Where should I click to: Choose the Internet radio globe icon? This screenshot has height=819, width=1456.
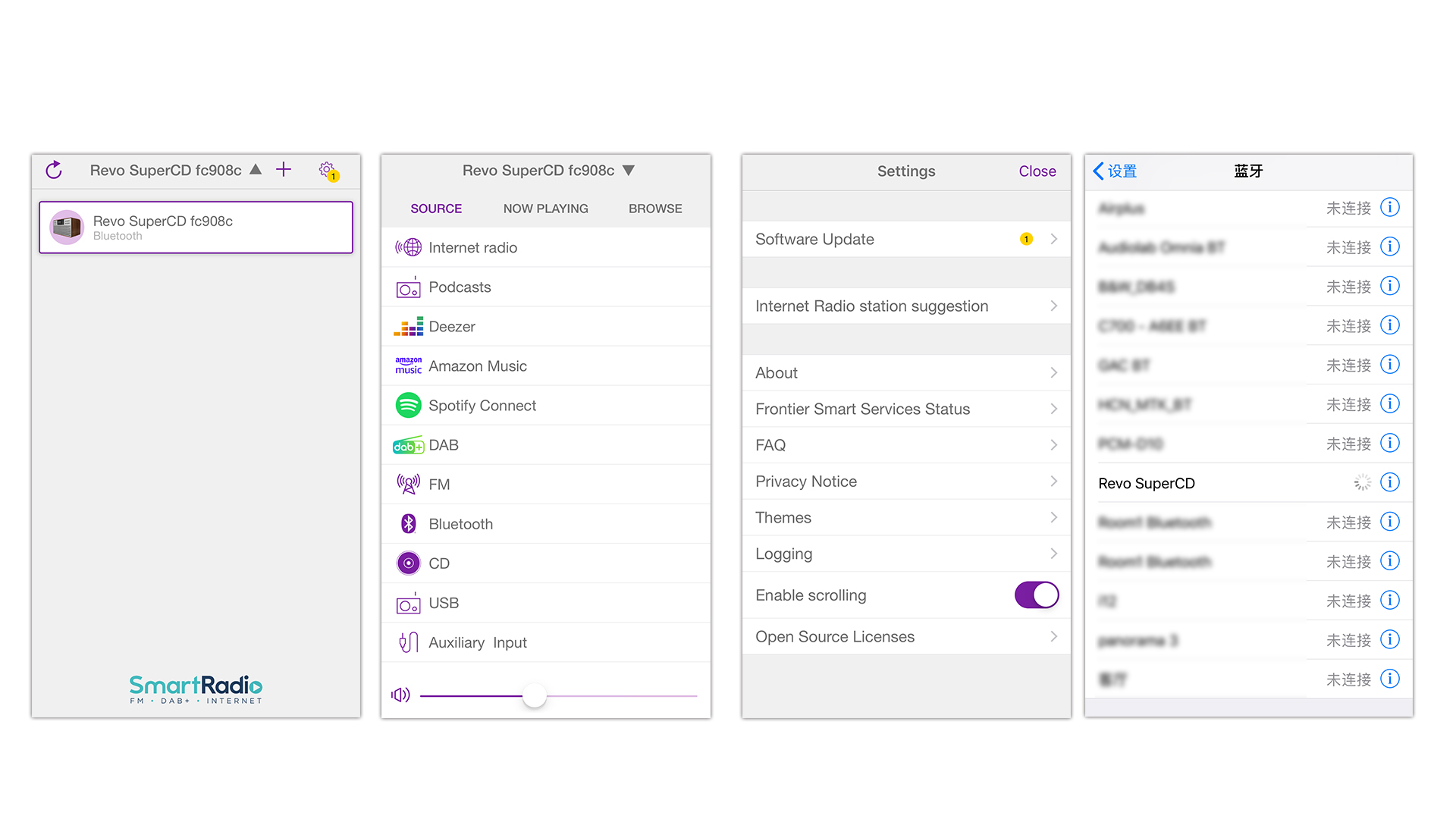coord(408,247)
